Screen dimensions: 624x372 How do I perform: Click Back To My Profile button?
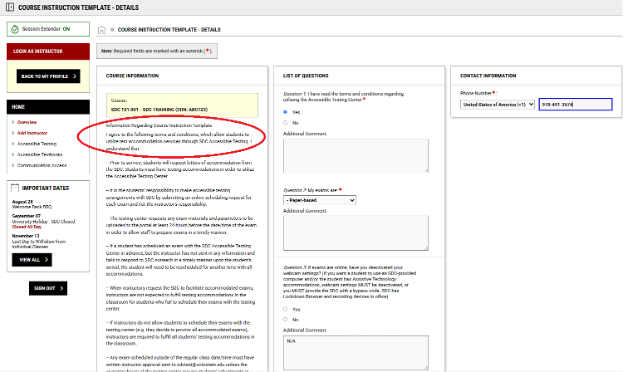(48, 76)
